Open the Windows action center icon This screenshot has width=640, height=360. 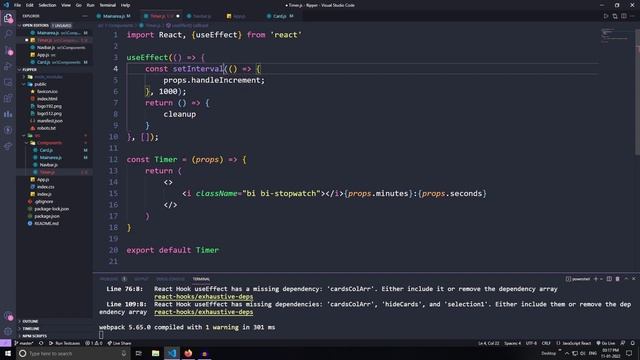[629, 353]
